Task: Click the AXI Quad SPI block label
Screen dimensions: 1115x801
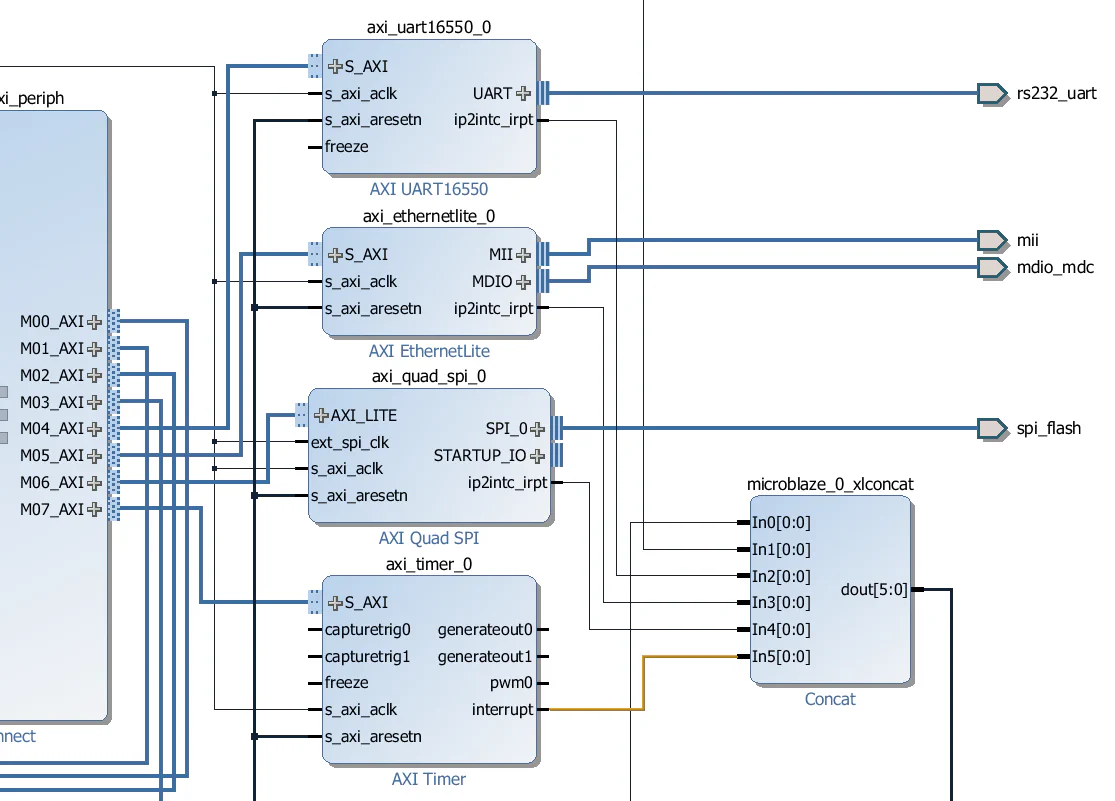Action: [x=429, y=538]
